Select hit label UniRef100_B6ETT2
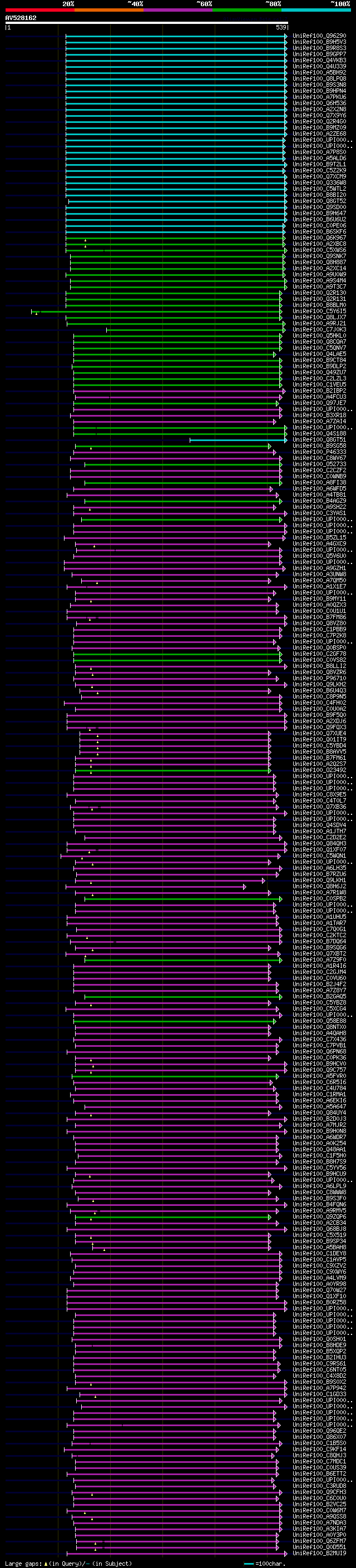 point(319,1474)
